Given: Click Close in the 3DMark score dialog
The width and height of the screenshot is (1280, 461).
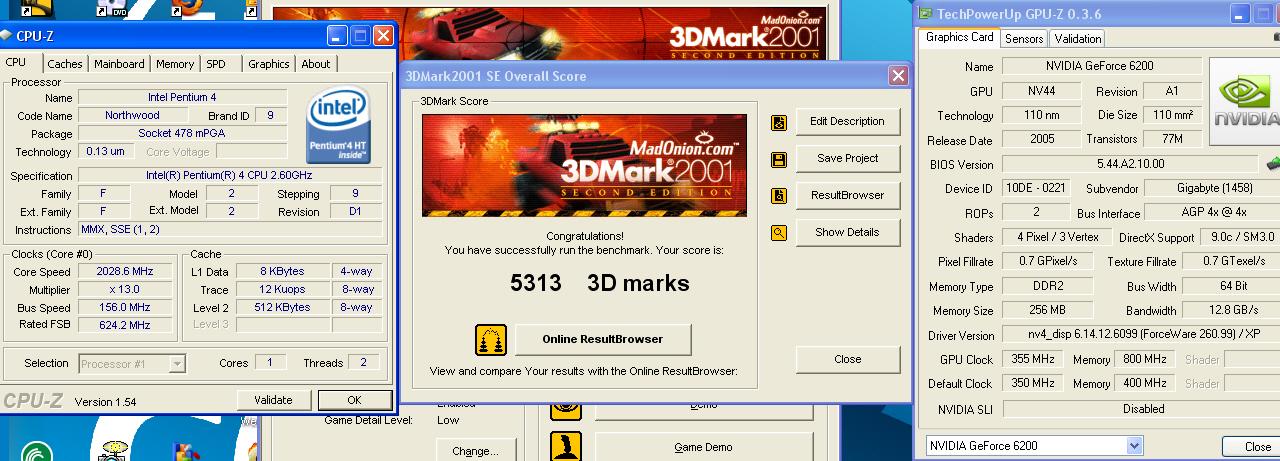Looking at the screenshot, I should click(847, 360).
